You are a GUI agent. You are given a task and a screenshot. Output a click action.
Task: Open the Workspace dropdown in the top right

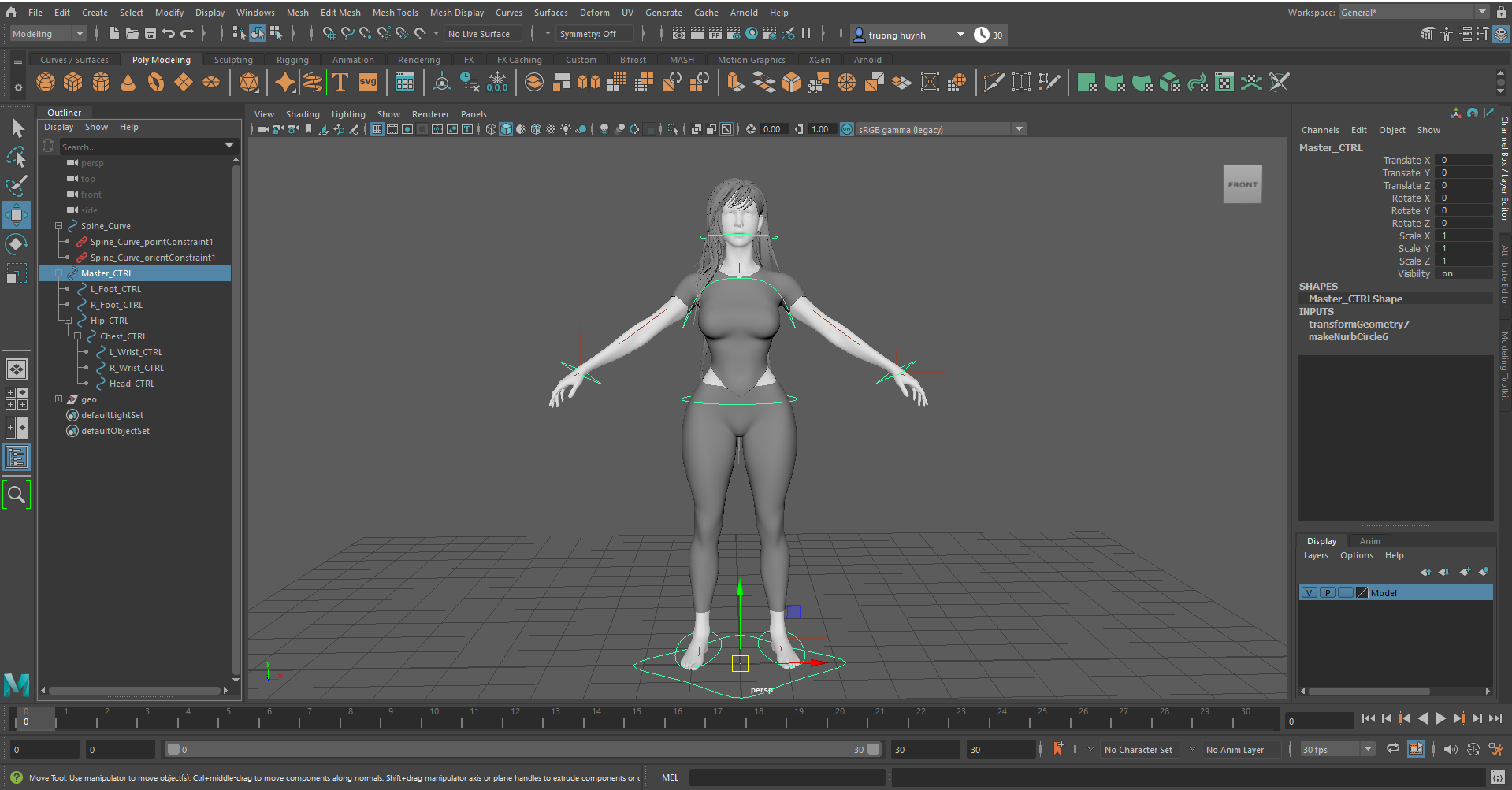[x=1482, y=11]
